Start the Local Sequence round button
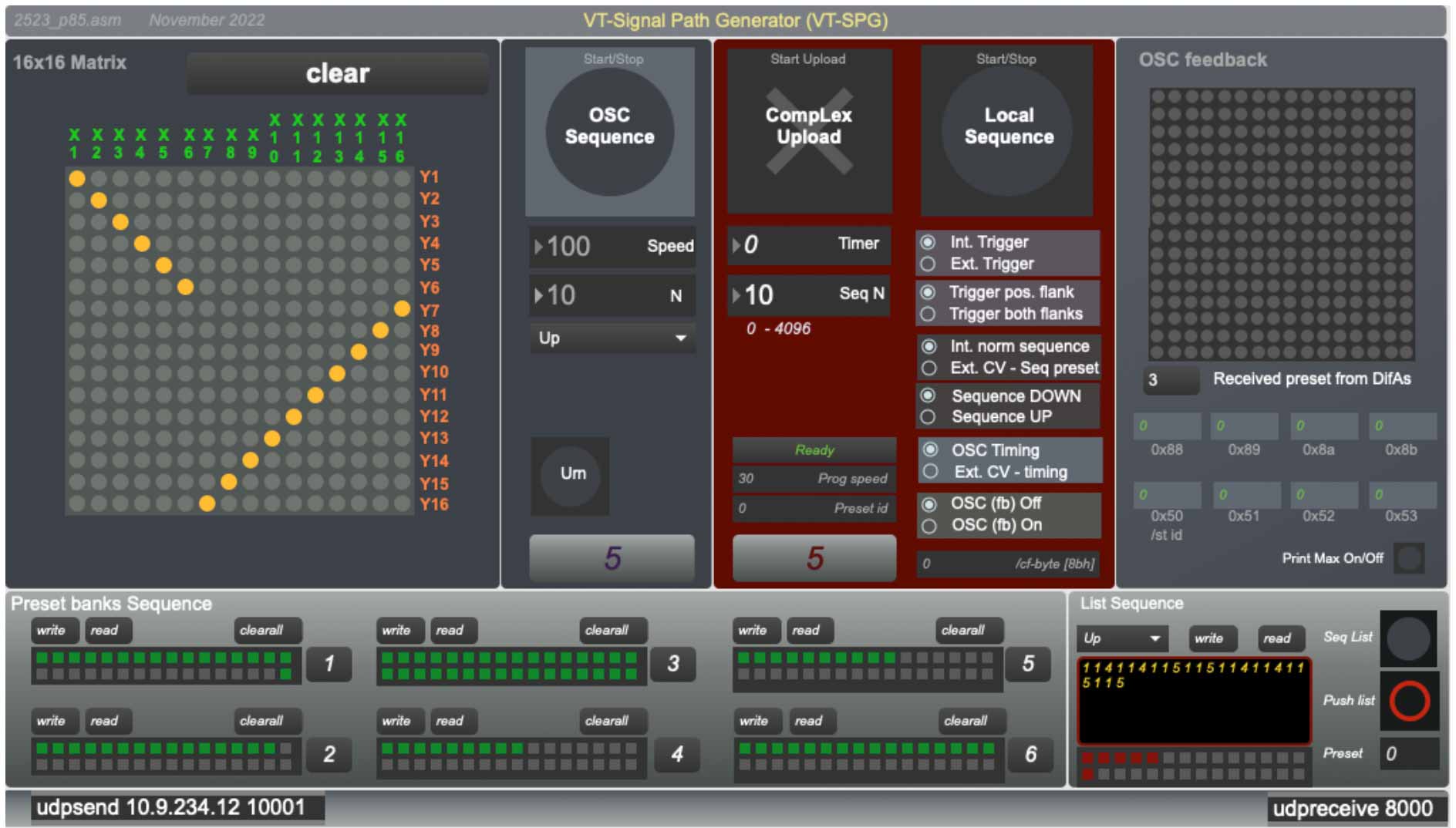1456x828 pixels. (x=1007, y=131)
